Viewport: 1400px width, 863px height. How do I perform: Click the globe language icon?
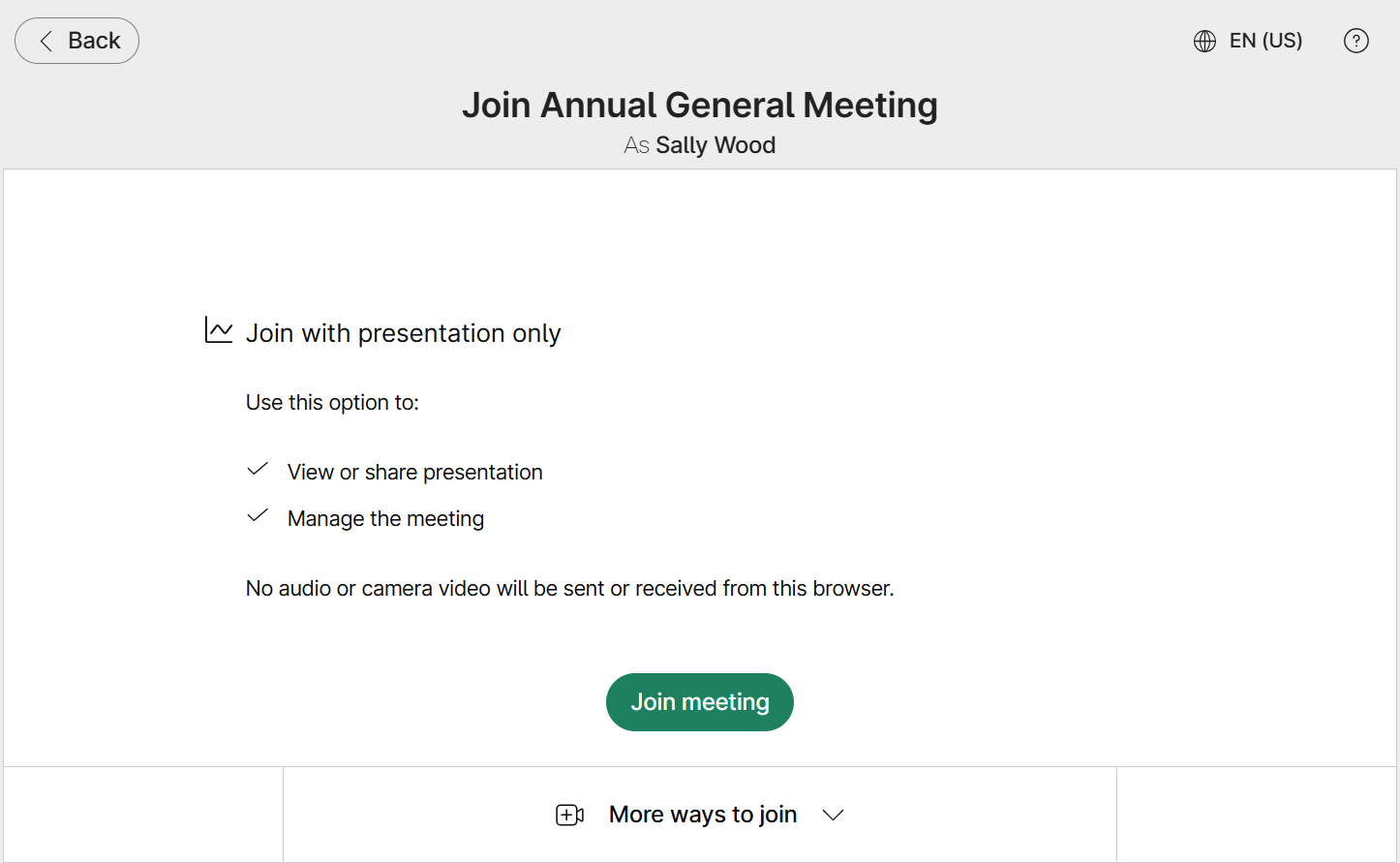(1204, 41)
